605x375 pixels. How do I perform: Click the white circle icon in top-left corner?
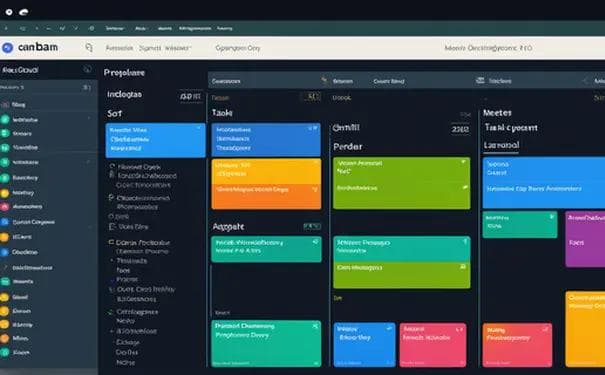pos(9,12)
